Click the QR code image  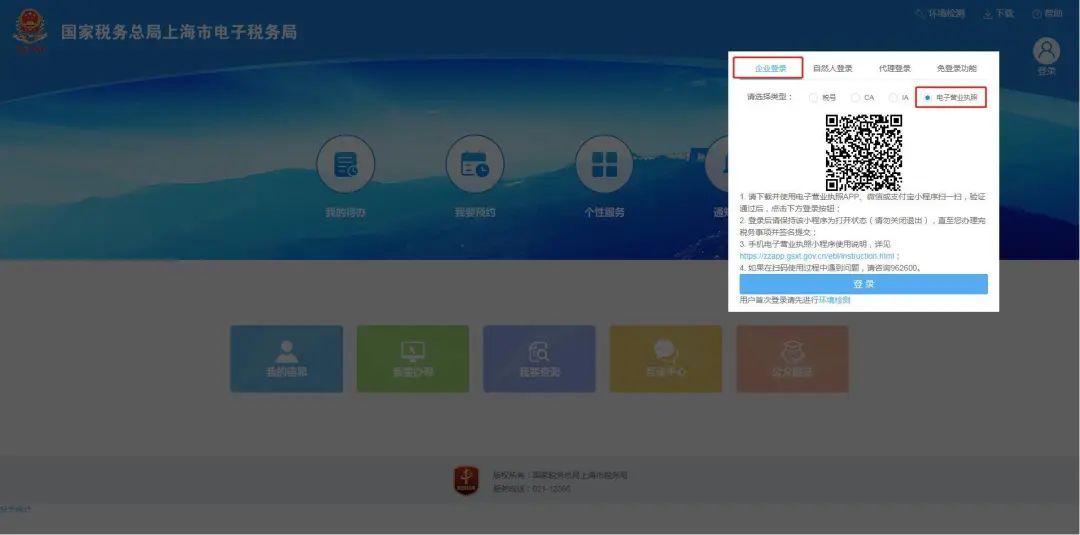[864, 152]
